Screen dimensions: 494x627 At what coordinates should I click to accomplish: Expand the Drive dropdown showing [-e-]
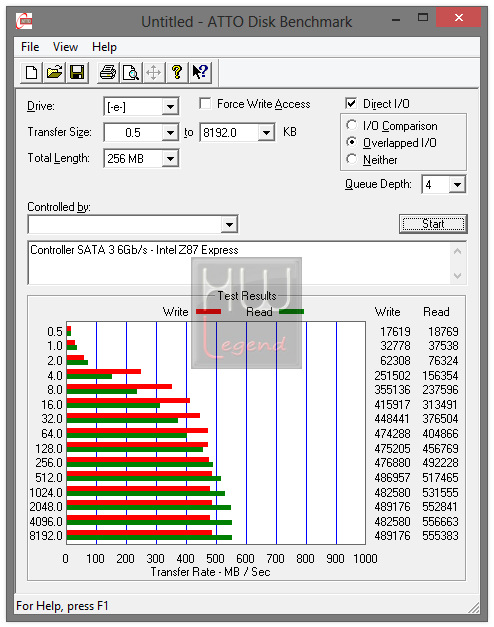click(x=170, y=107)
